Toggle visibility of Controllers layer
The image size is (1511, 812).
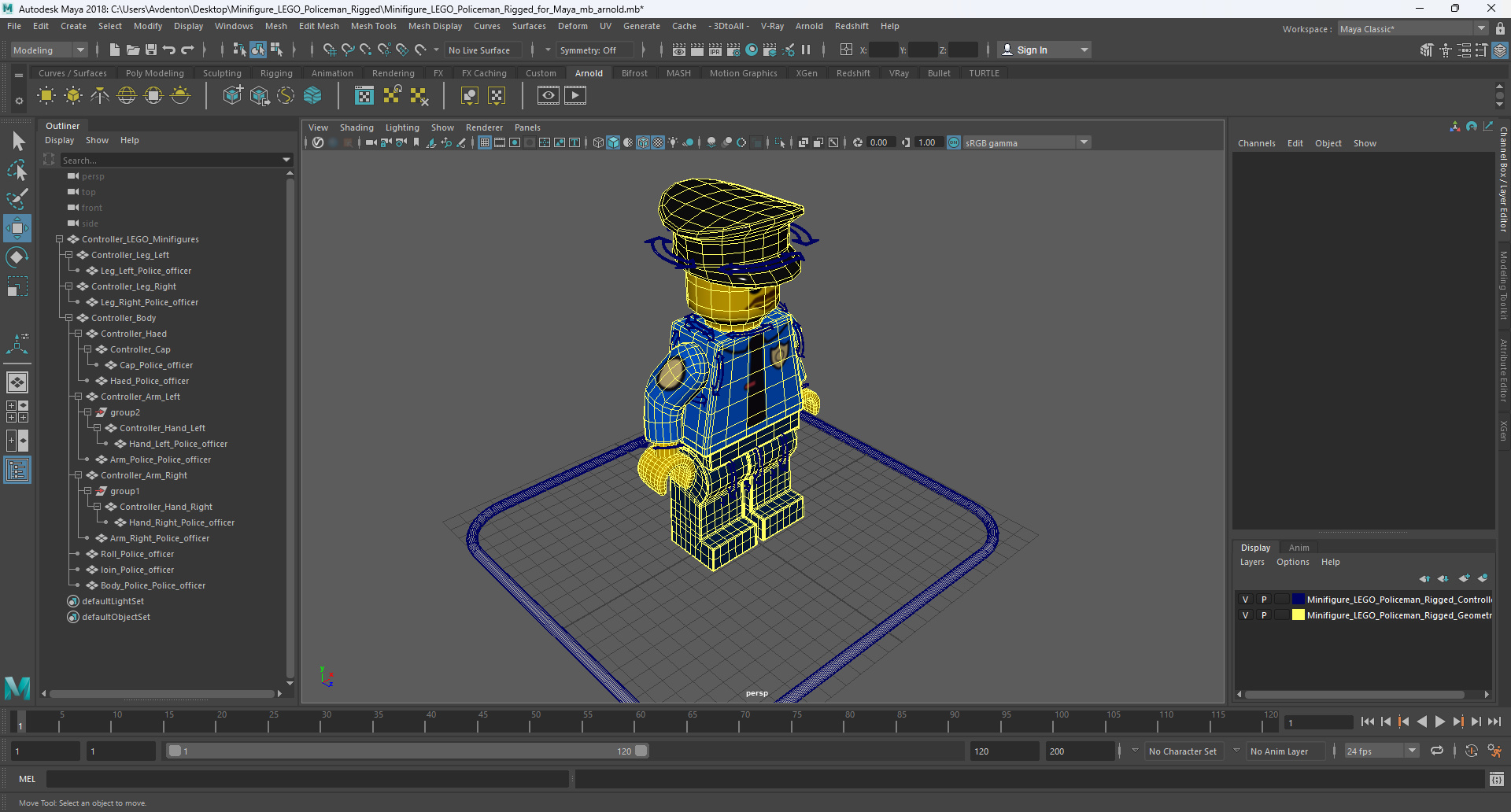pyautogui.click(x=1245, y=600)
